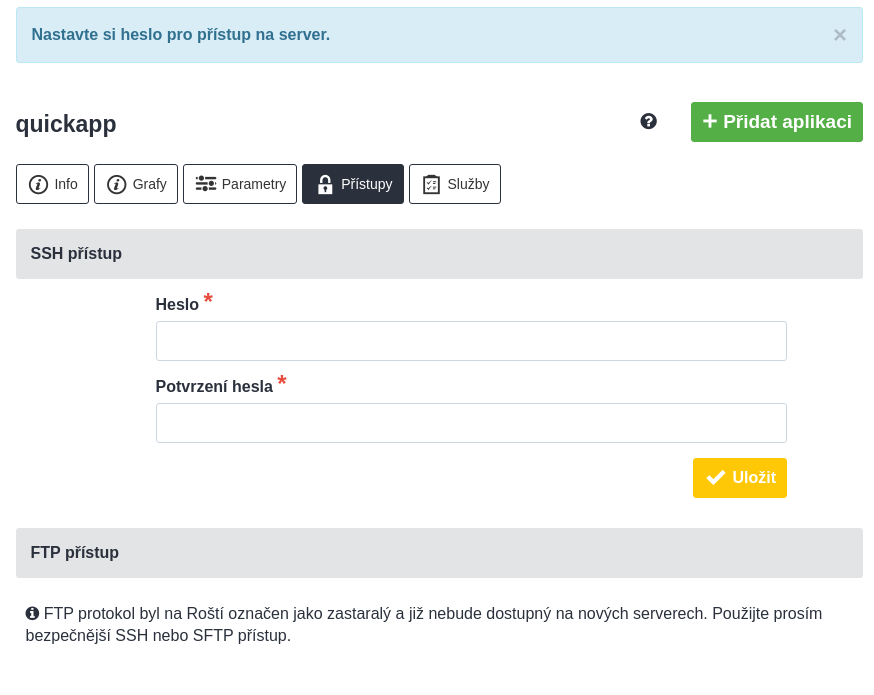The image size is (874, 695).
Task: Click the Služby checklist icon
Action: [431, 184]
